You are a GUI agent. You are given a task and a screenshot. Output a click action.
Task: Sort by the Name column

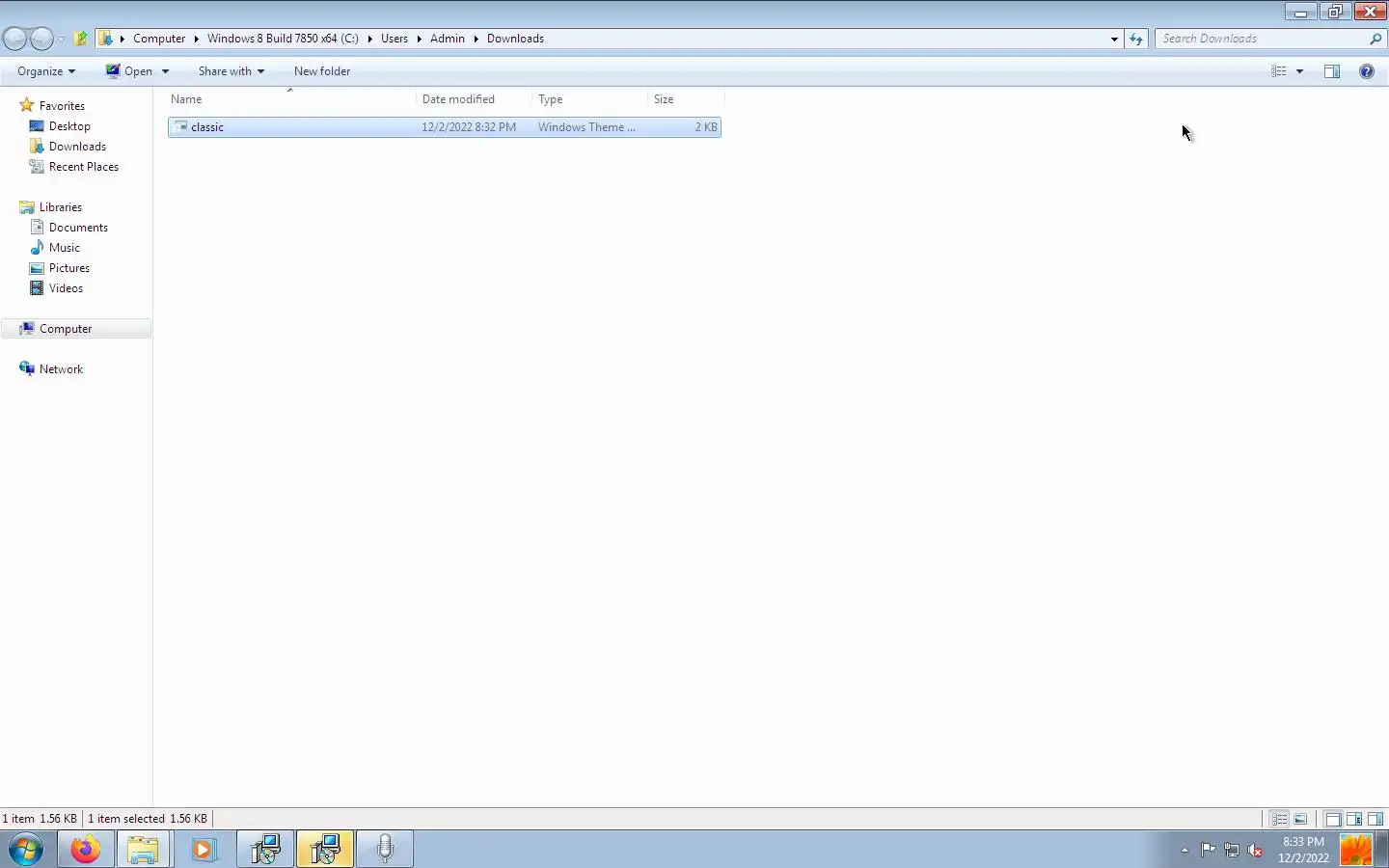291,99
